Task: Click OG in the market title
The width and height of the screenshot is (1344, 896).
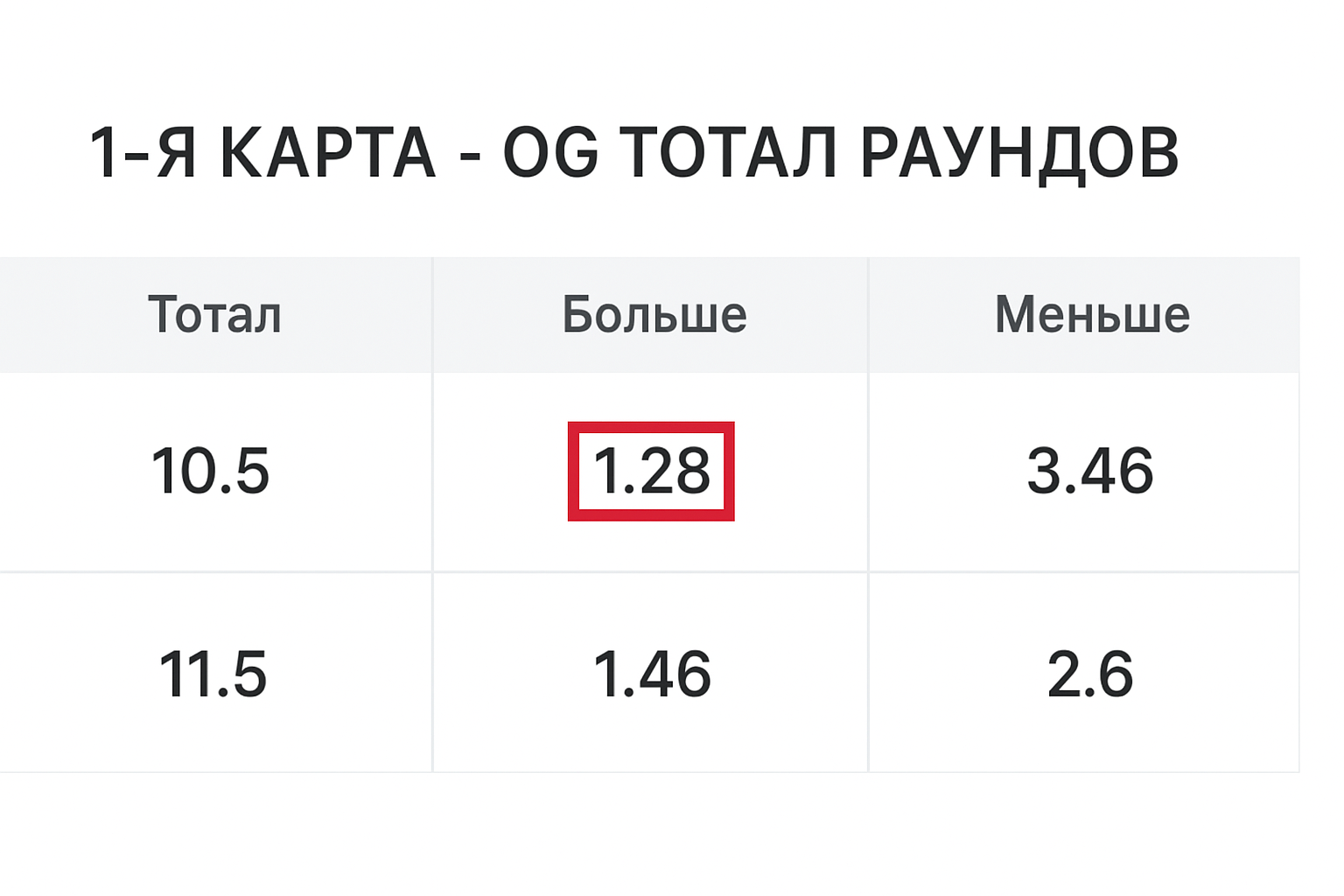Action: [x=550, y=153]
